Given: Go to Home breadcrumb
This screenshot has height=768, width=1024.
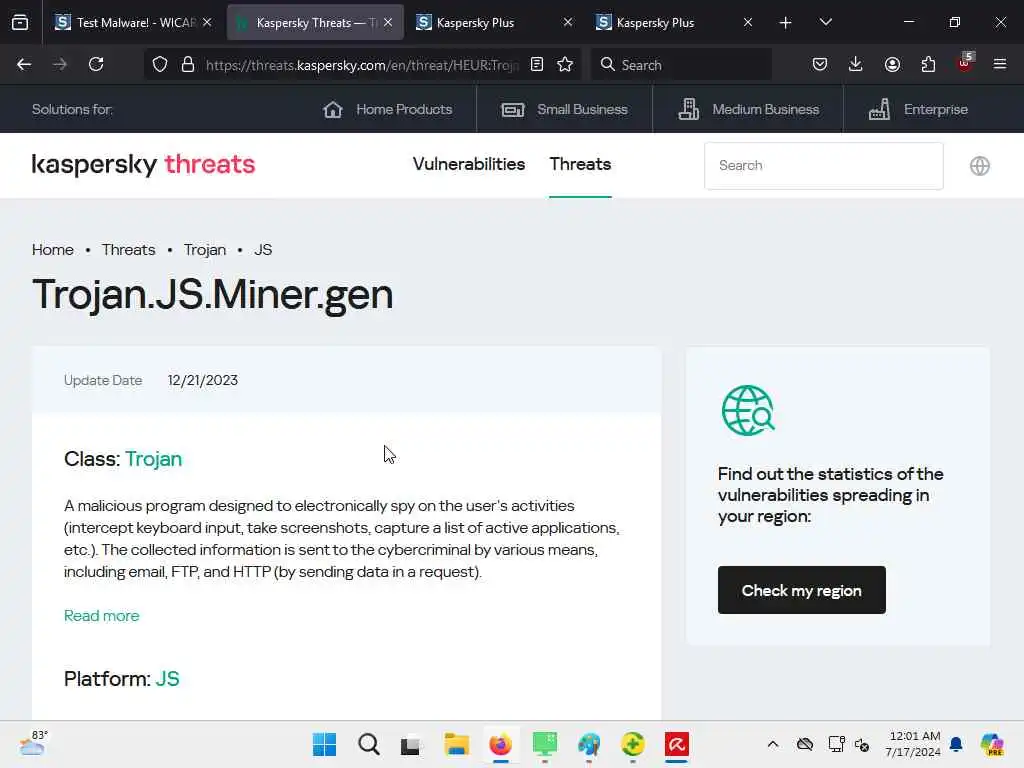Looking at the screenshot, I should [53, 249].
